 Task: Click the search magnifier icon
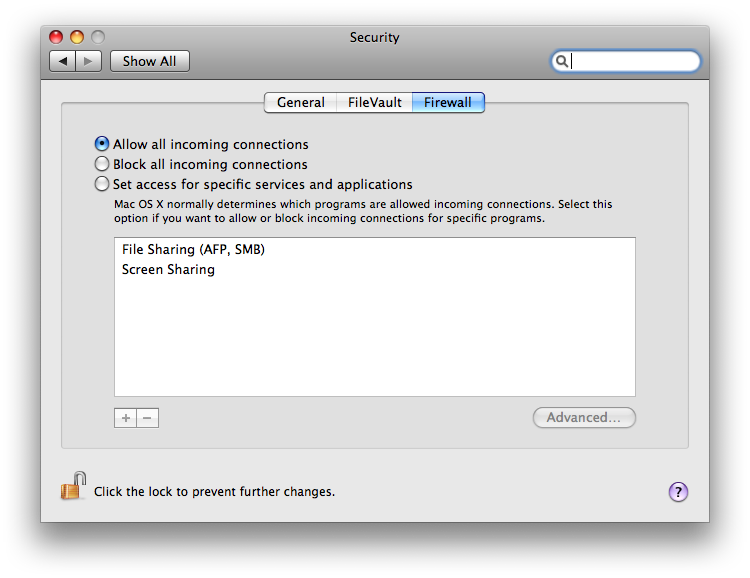coord(562,61)
